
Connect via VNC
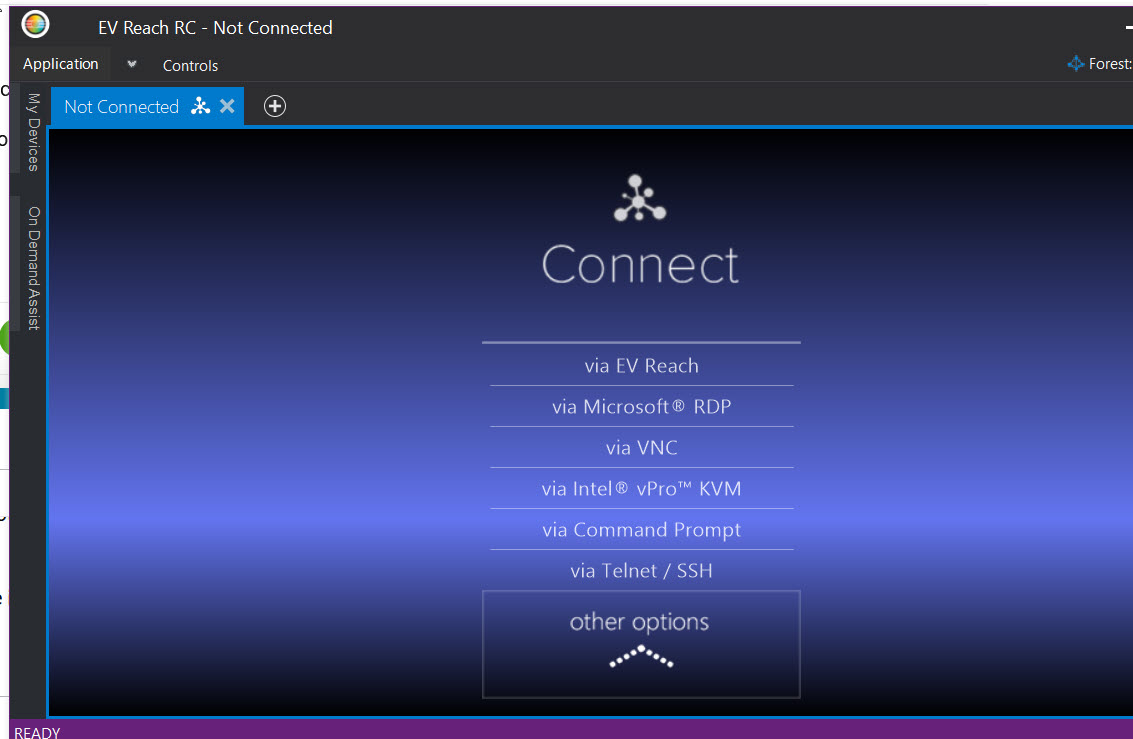click(641, 447)
